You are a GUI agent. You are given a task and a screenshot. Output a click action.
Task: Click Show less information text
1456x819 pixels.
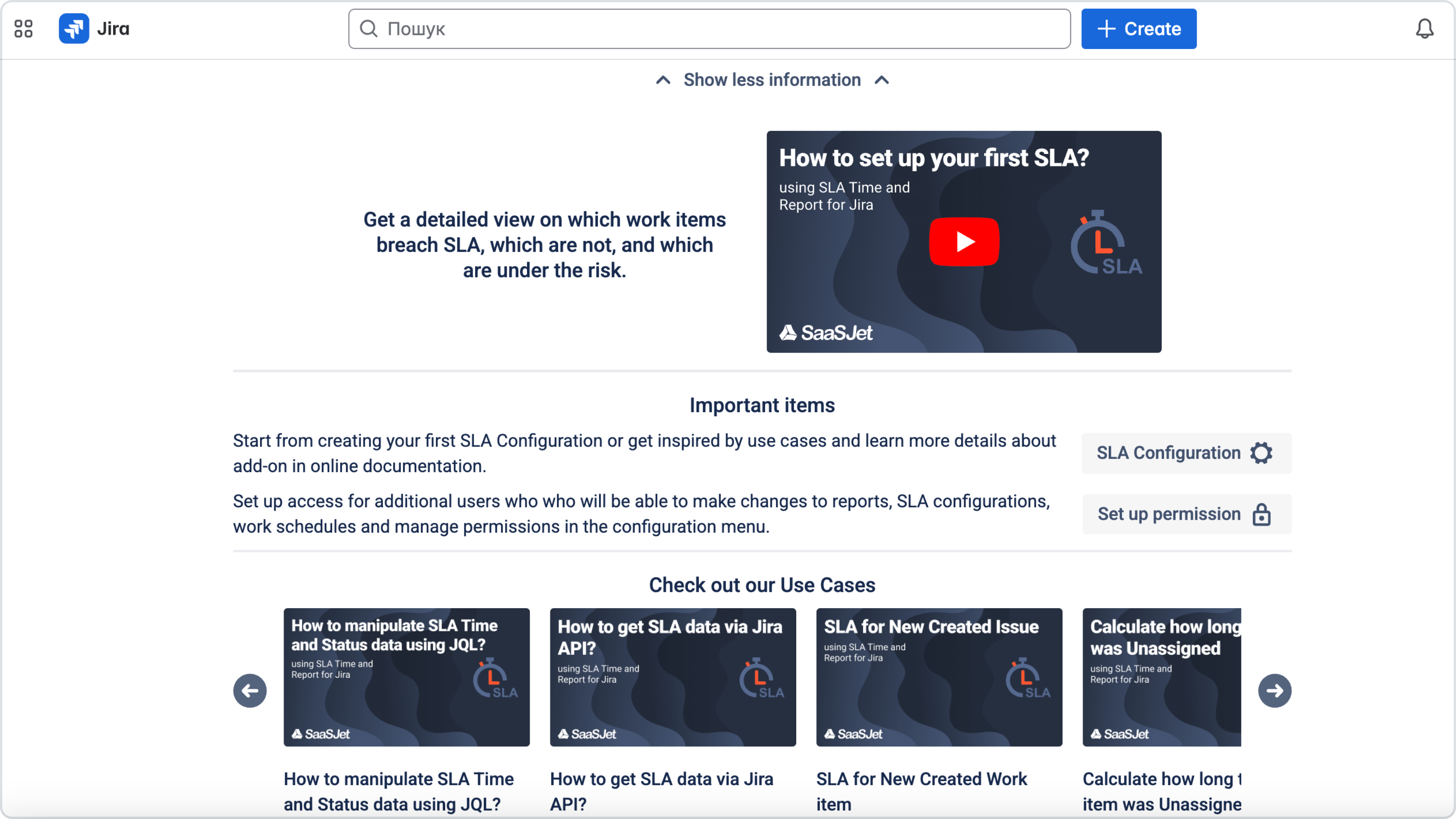(772, 80)
